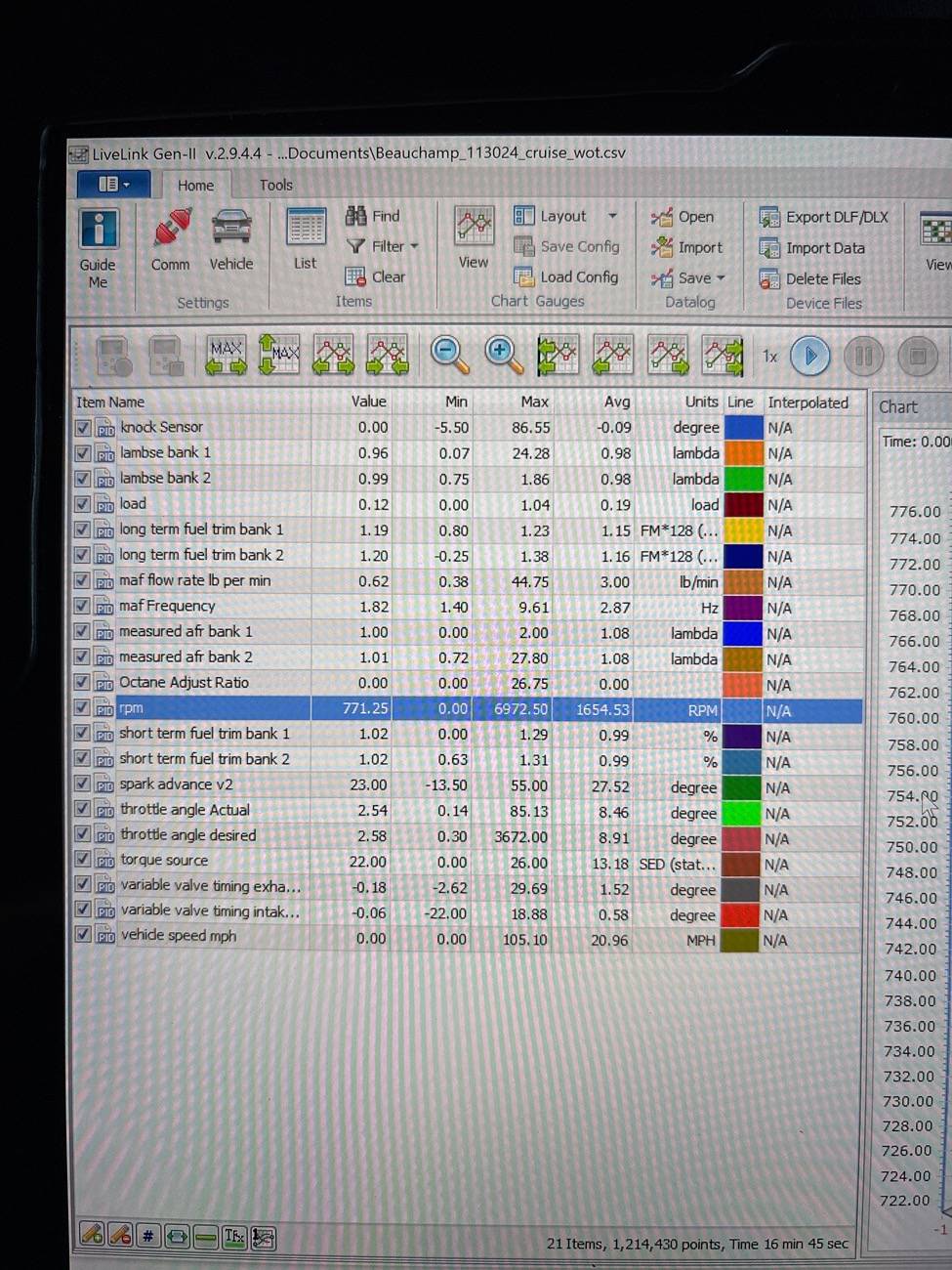This screenshot has width=952, height=1270.
Task: Clear the items list
Action: (x=375, y=277)
